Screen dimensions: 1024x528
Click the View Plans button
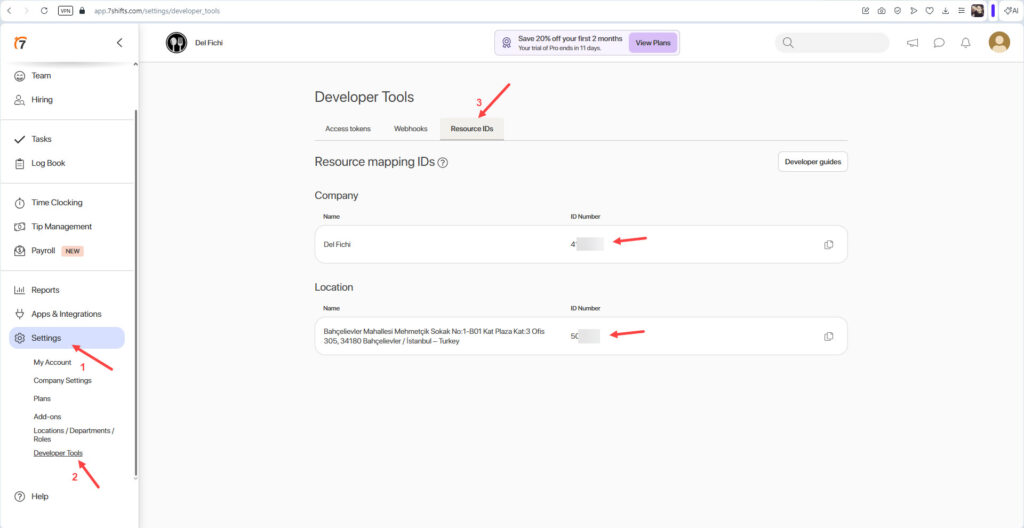[652, 43]
